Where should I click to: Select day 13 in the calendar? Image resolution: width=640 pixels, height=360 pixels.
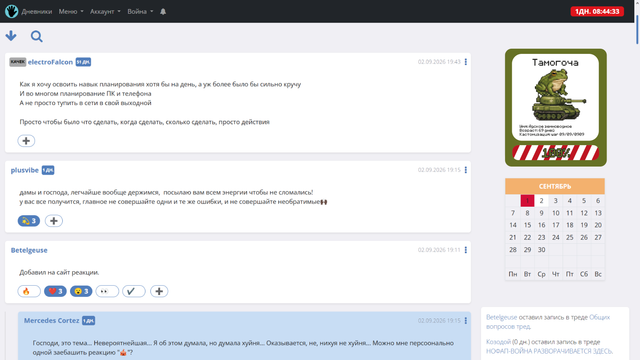[598, 213]
